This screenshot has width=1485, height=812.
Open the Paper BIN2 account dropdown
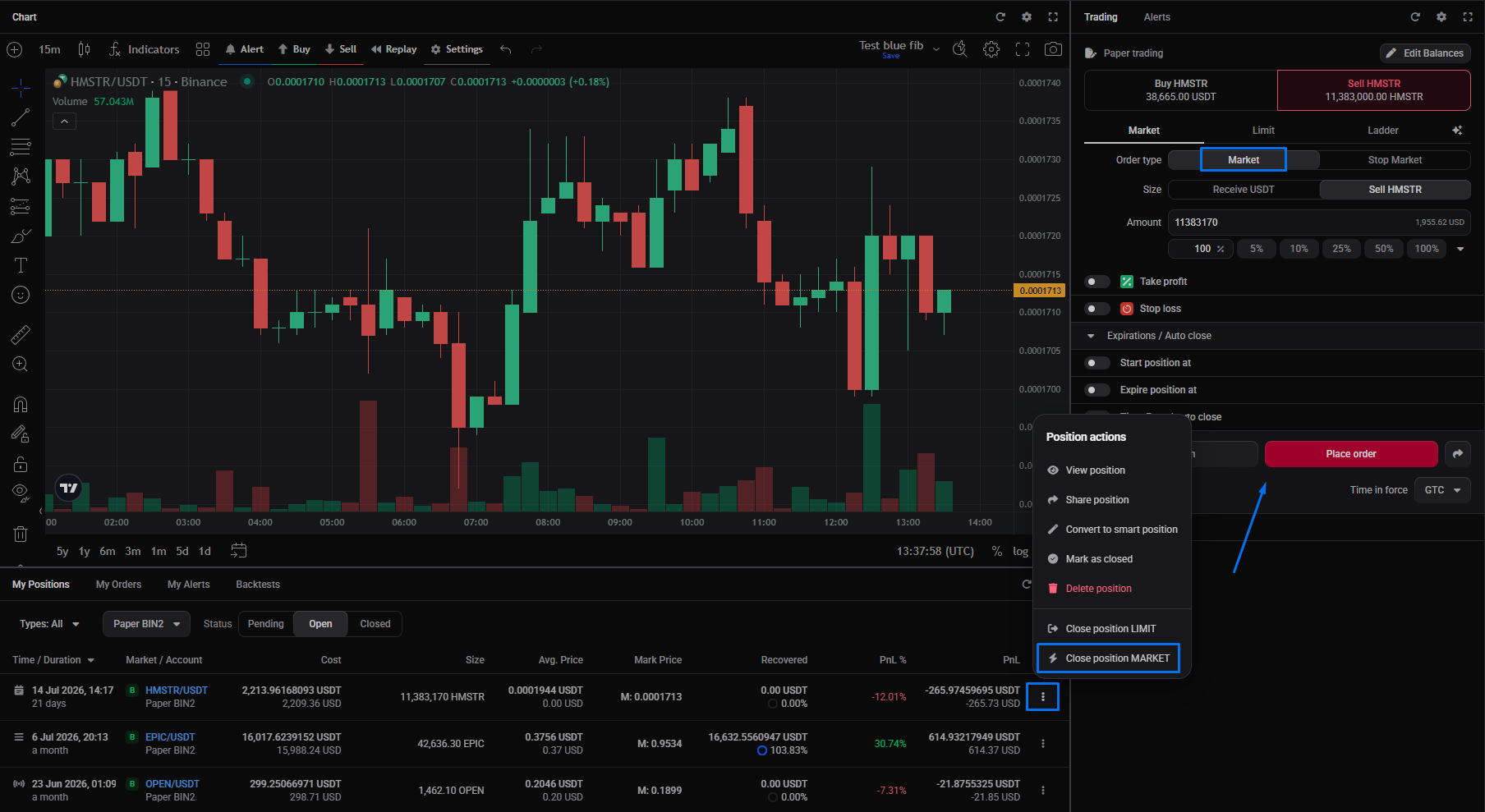[146, 624]
